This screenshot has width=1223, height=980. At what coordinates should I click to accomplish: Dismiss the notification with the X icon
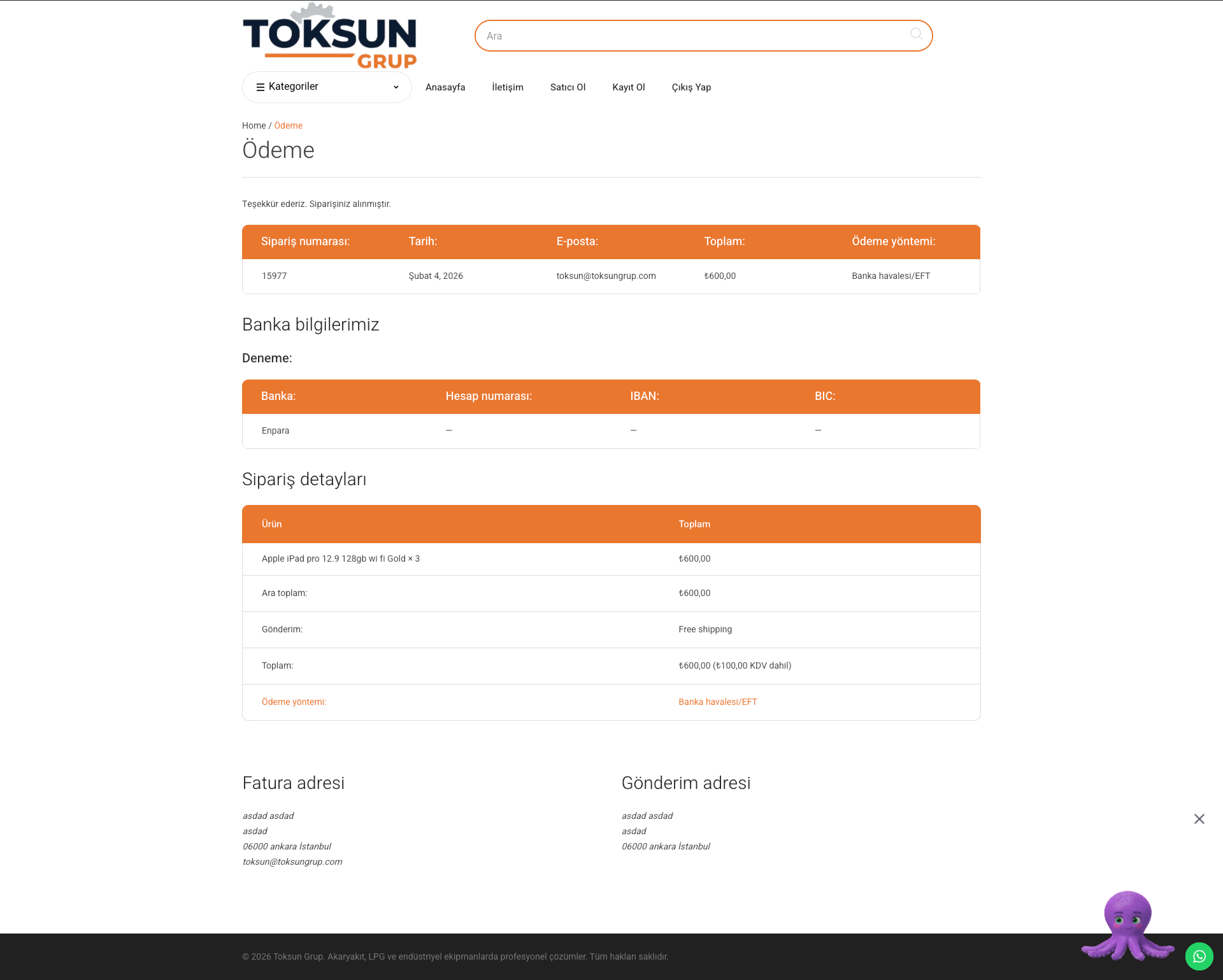click(x=1199, y=820)
